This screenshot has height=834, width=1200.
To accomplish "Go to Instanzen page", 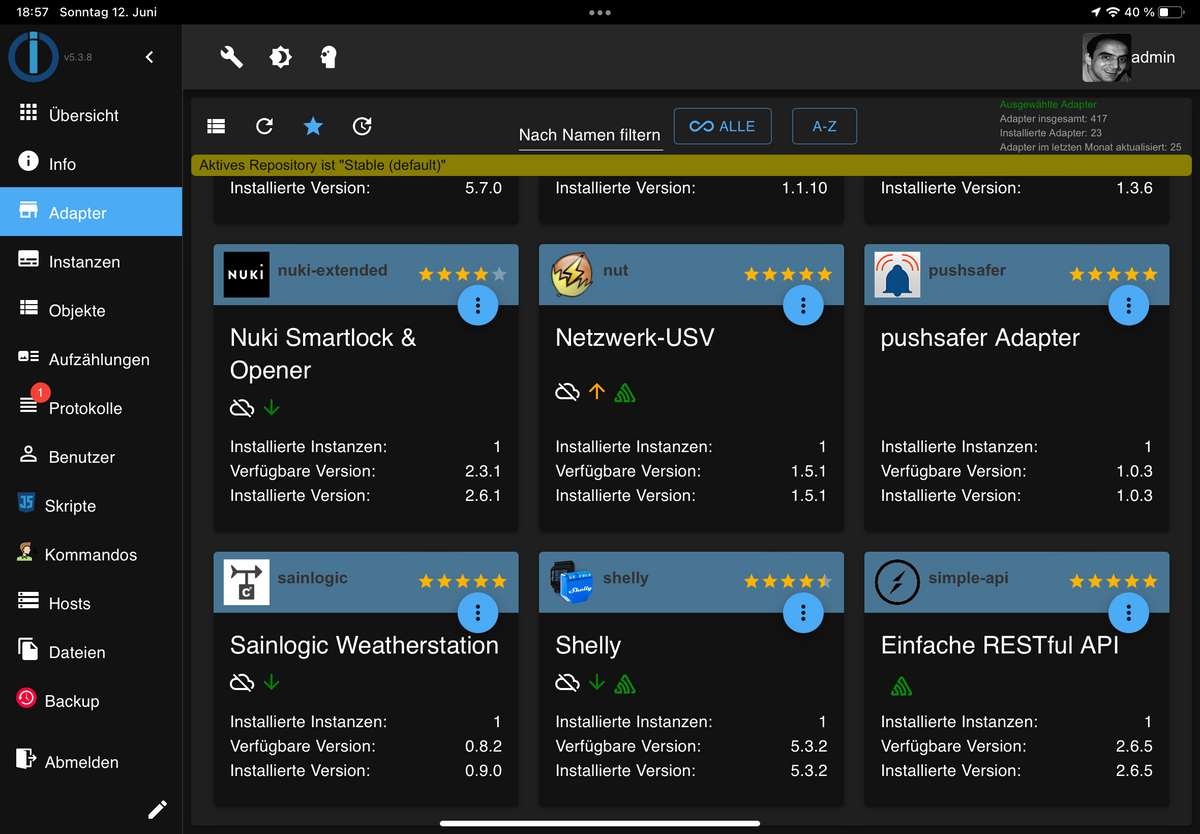I will click(91, 261).
